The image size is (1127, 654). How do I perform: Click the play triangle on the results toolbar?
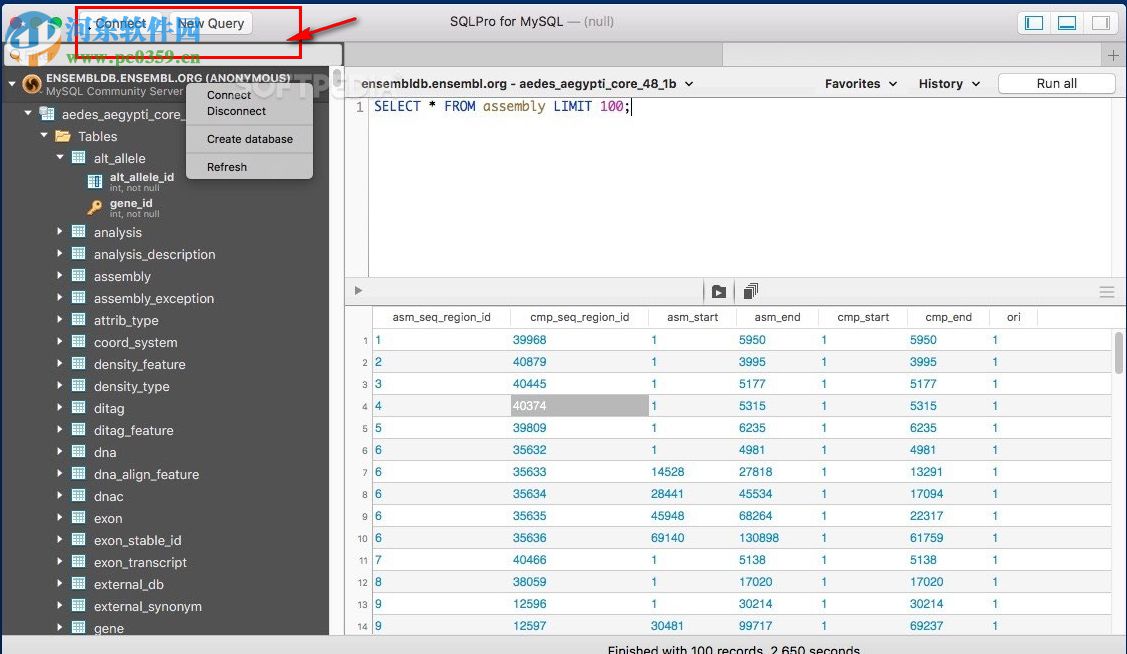tap(357, 291)
